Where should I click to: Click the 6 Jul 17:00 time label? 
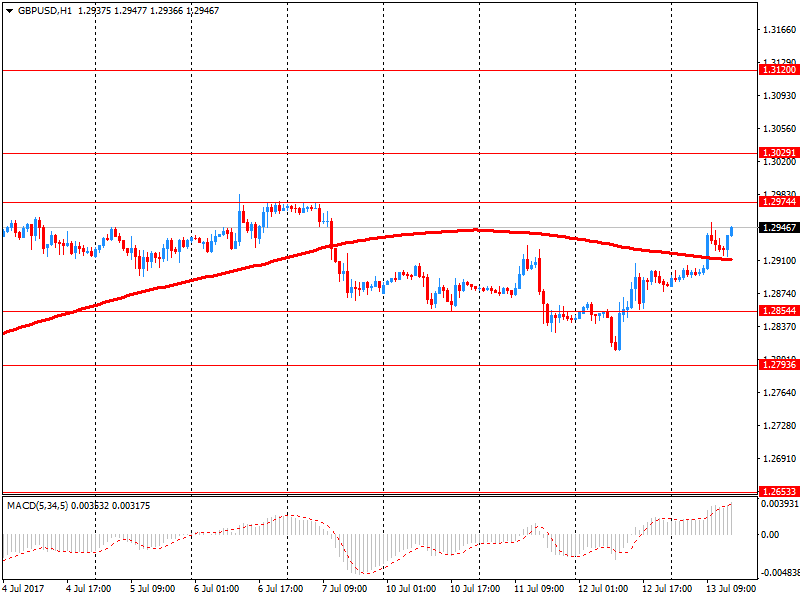281,589
